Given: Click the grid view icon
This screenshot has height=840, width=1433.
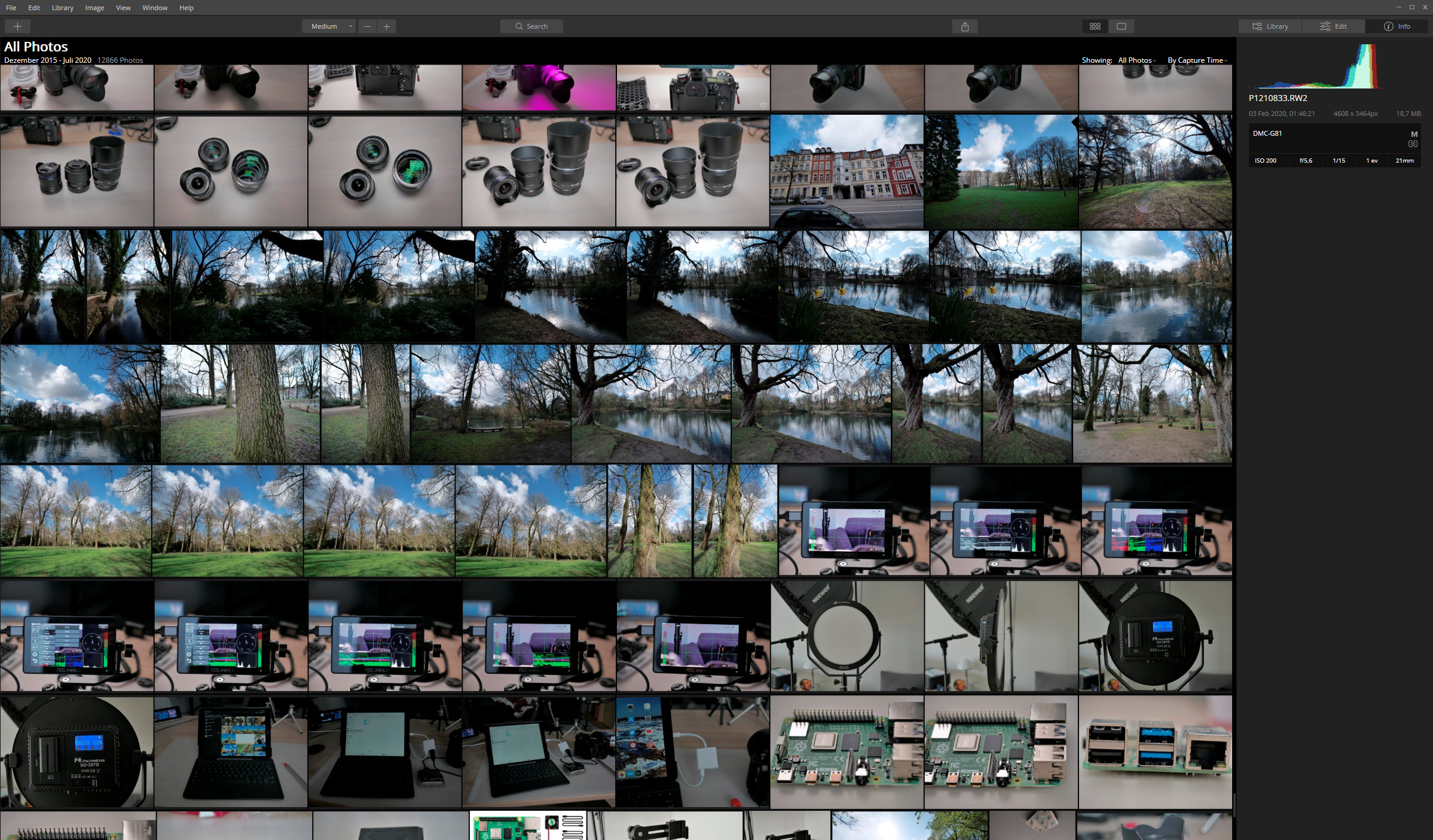Looking at the screenshot, I should (1095, 26).
